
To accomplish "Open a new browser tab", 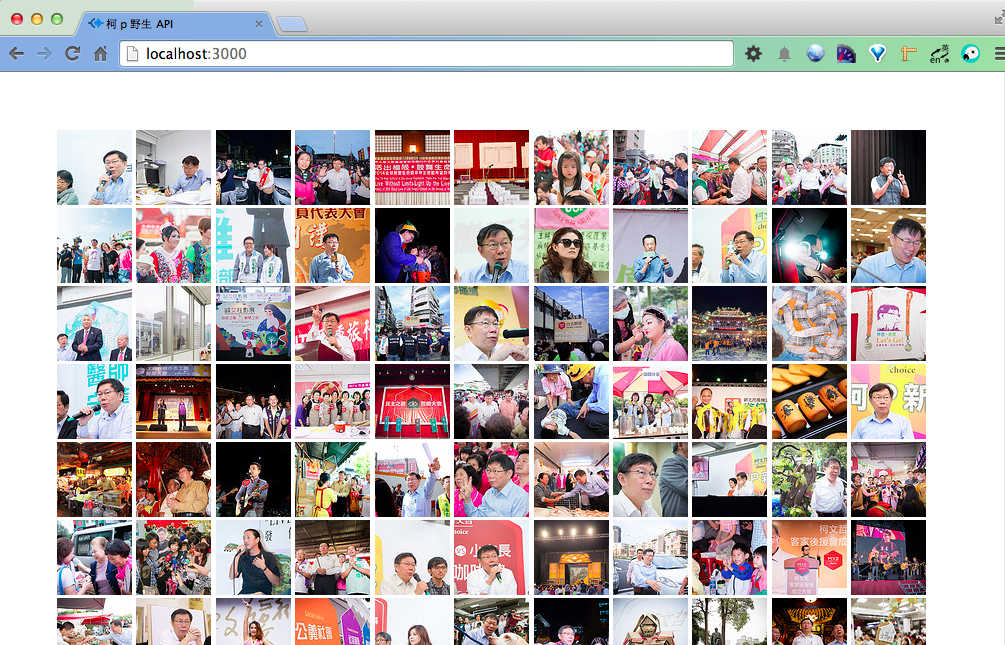I will click(291, 24).
